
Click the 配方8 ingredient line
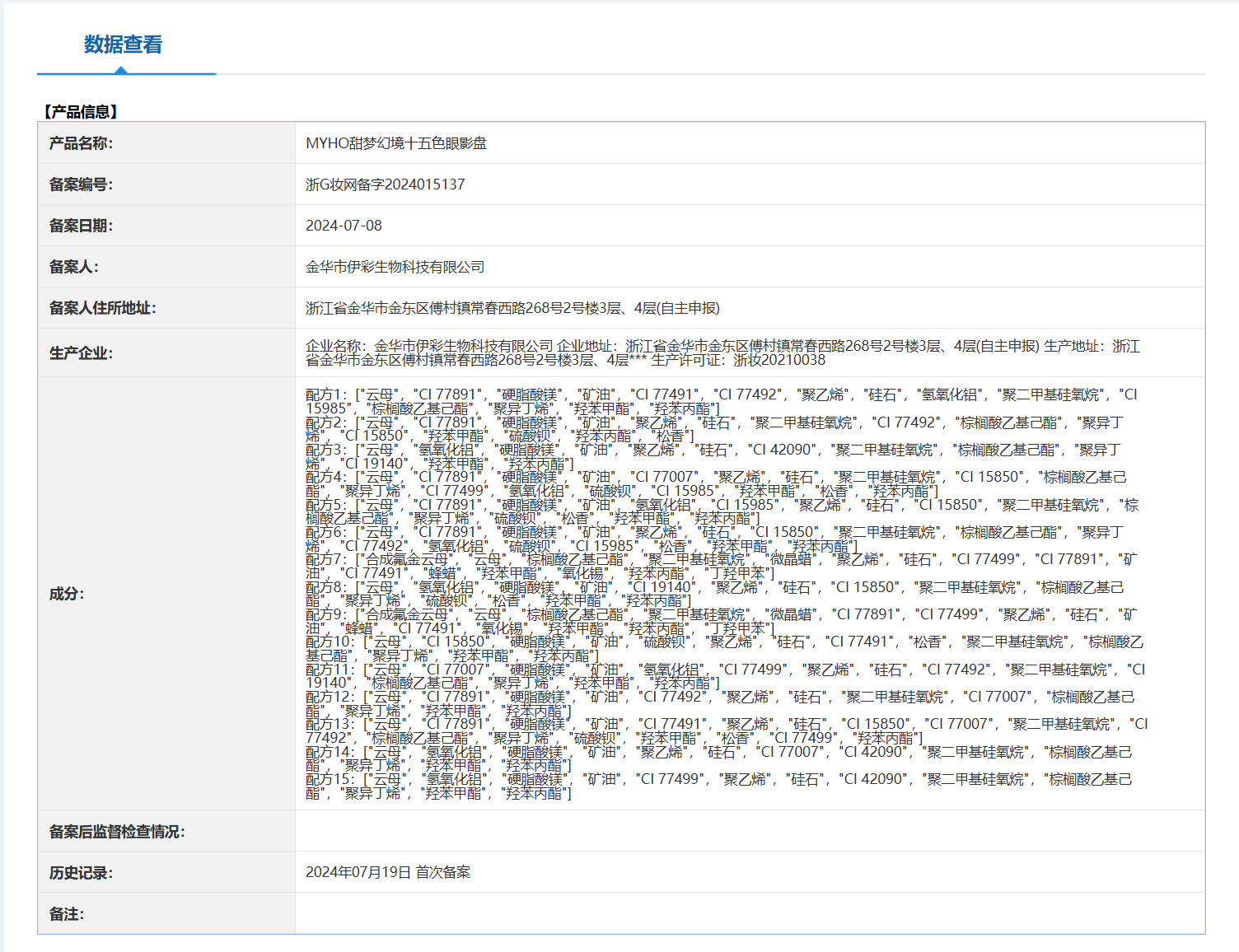[x=715, y=594]
